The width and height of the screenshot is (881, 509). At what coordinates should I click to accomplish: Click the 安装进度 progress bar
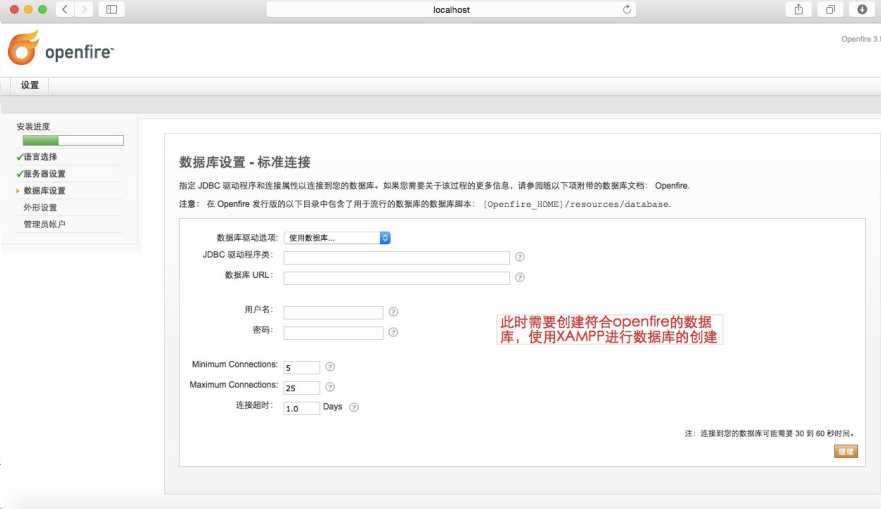coord(73,140)
